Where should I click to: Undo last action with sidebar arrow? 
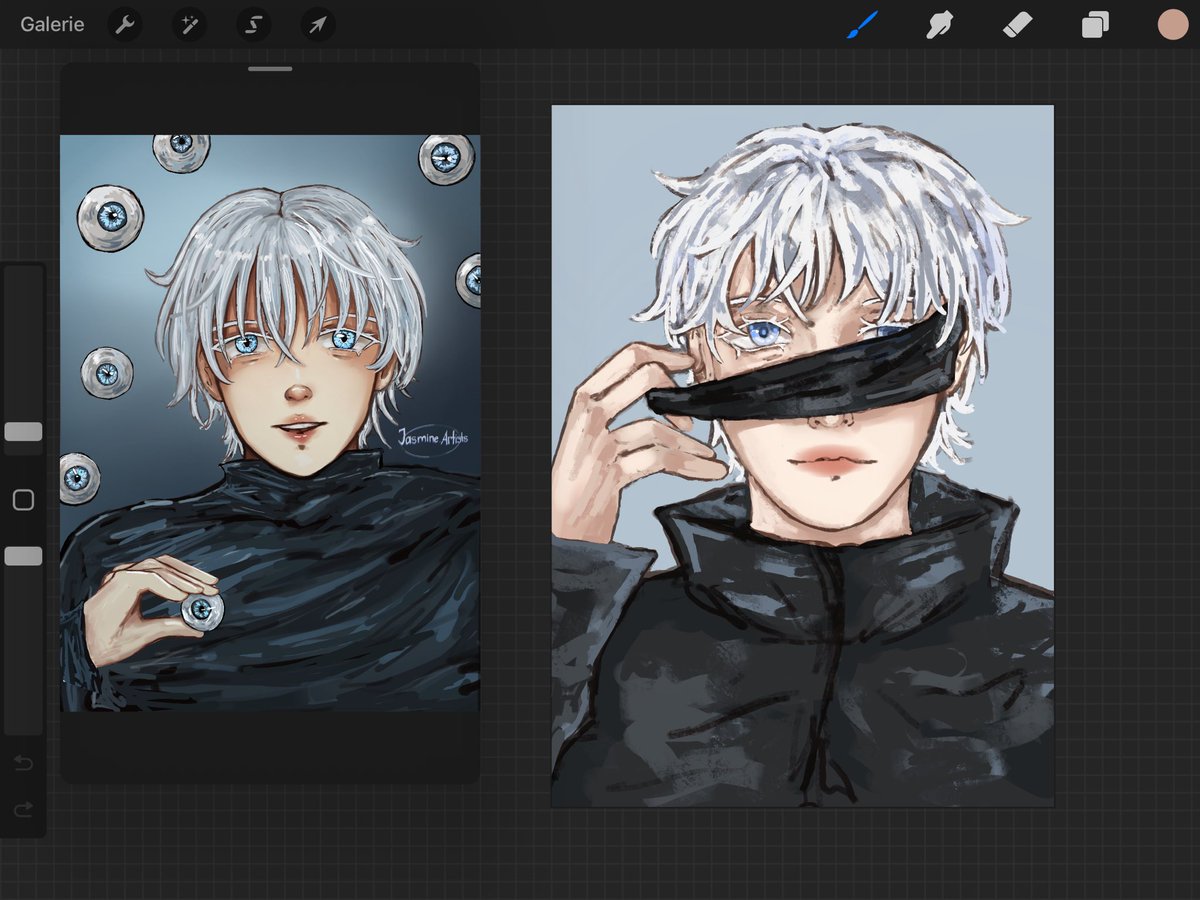pos(23,765)
